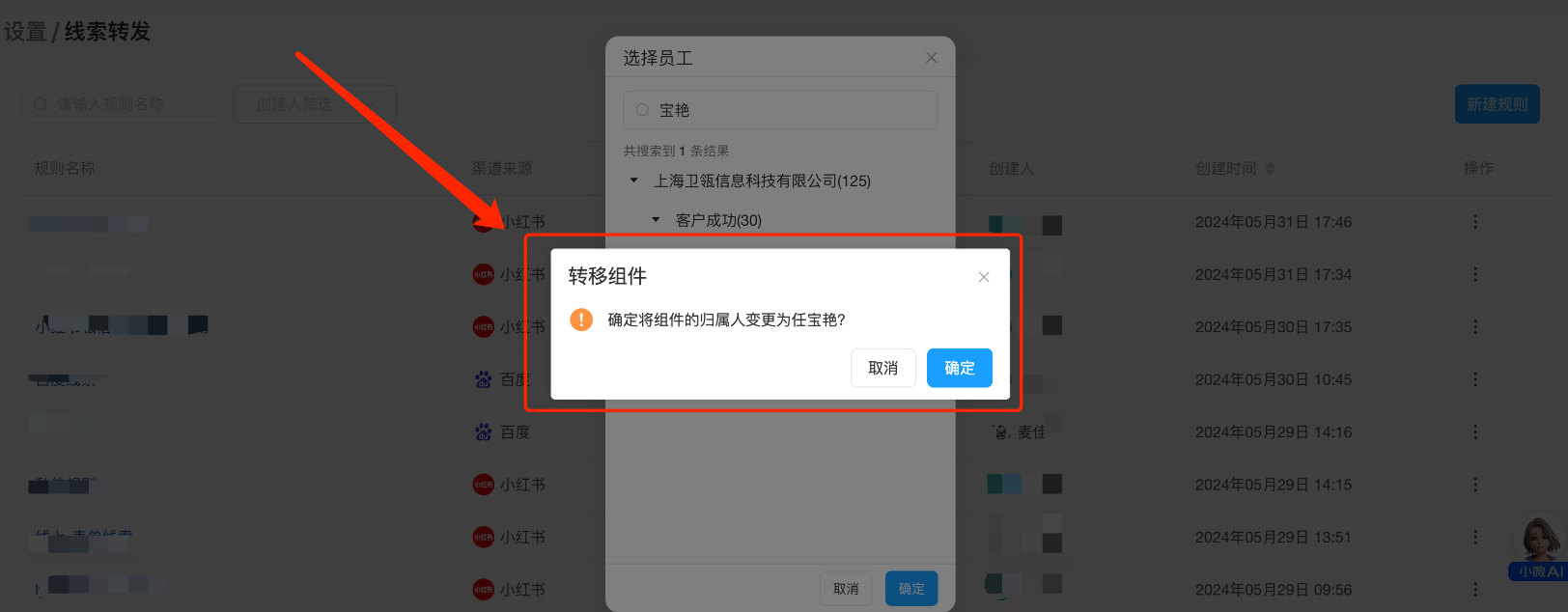Confirm the 转移组件 transfer with 确定
Screen dimensions: 1568x612
(959, 368)
